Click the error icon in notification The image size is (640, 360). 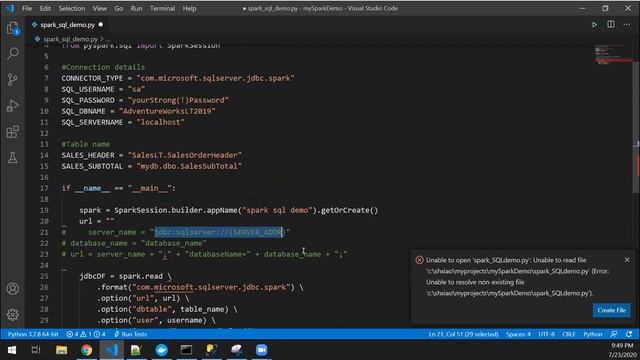pos(419,260)
